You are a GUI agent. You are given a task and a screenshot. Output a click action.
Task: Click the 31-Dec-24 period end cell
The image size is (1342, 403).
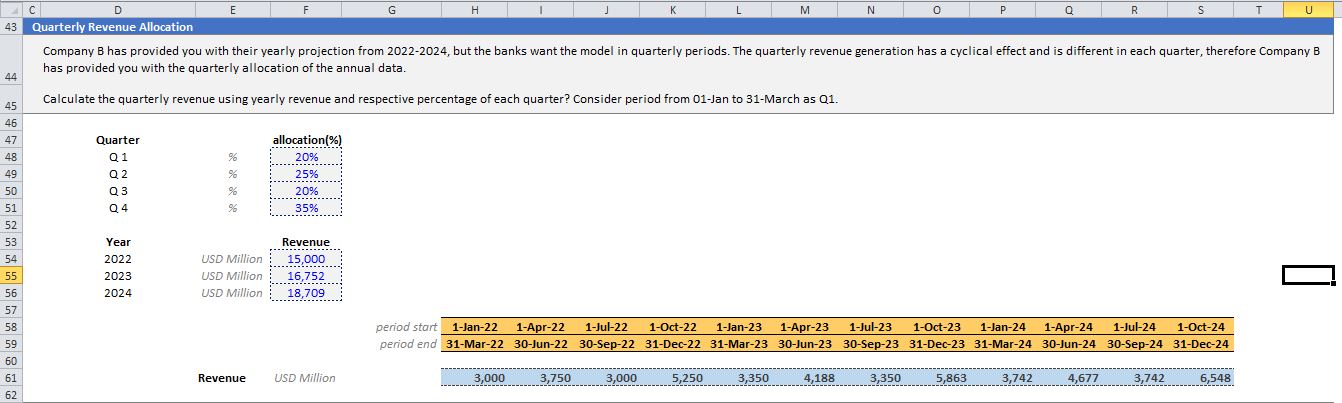point(1201,344)
